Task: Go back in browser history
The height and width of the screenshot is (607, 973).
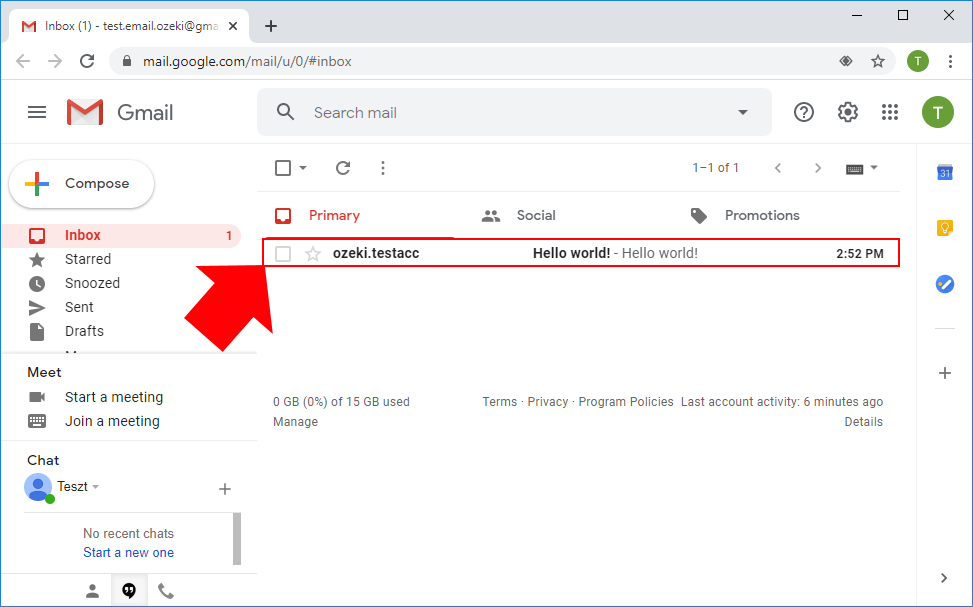Action: coord(23,61)
